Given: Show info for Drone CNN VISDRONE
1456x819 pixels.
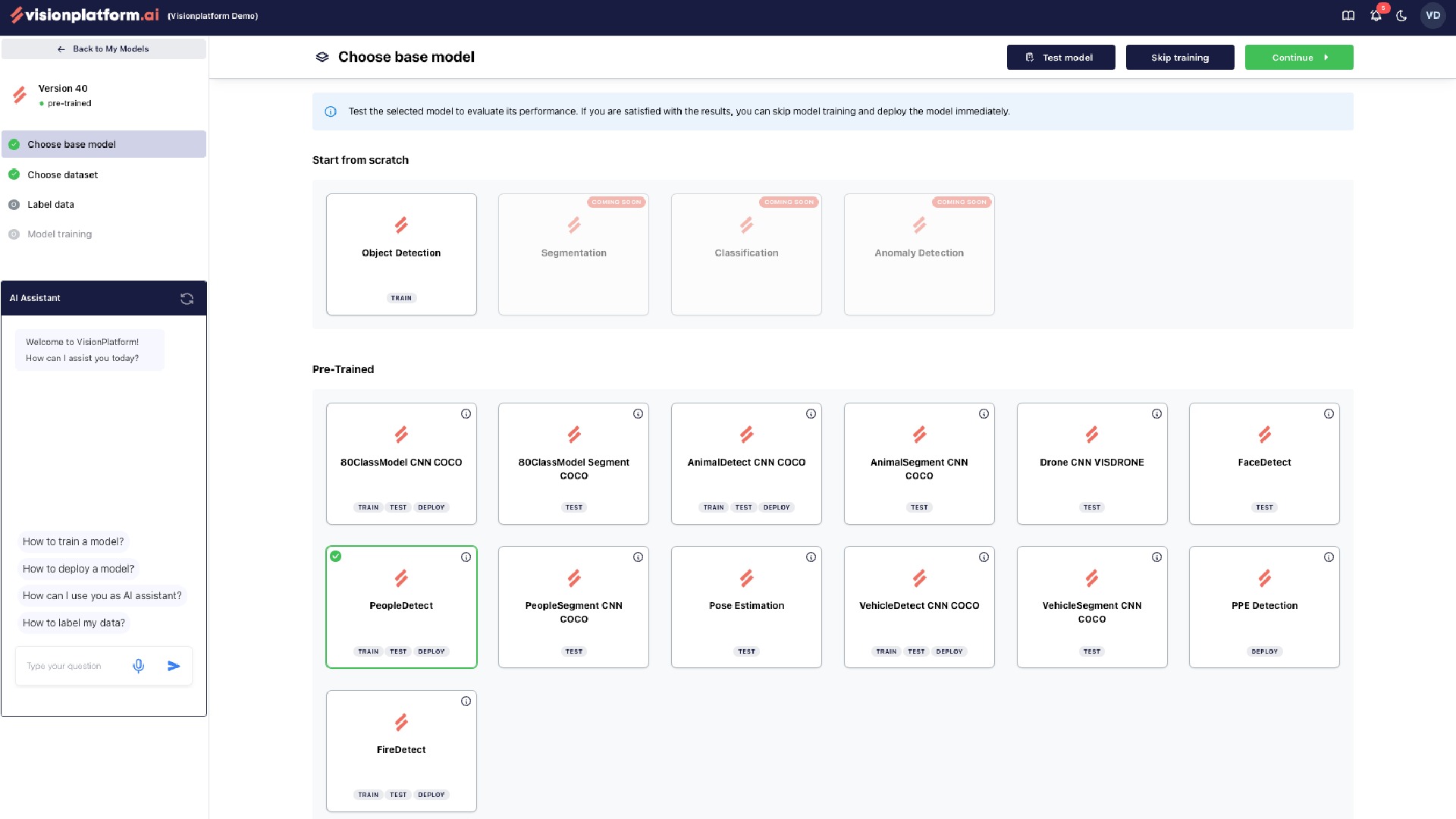Looking at the screenshot, I should pyautogui.click(x=1156, y=414).
